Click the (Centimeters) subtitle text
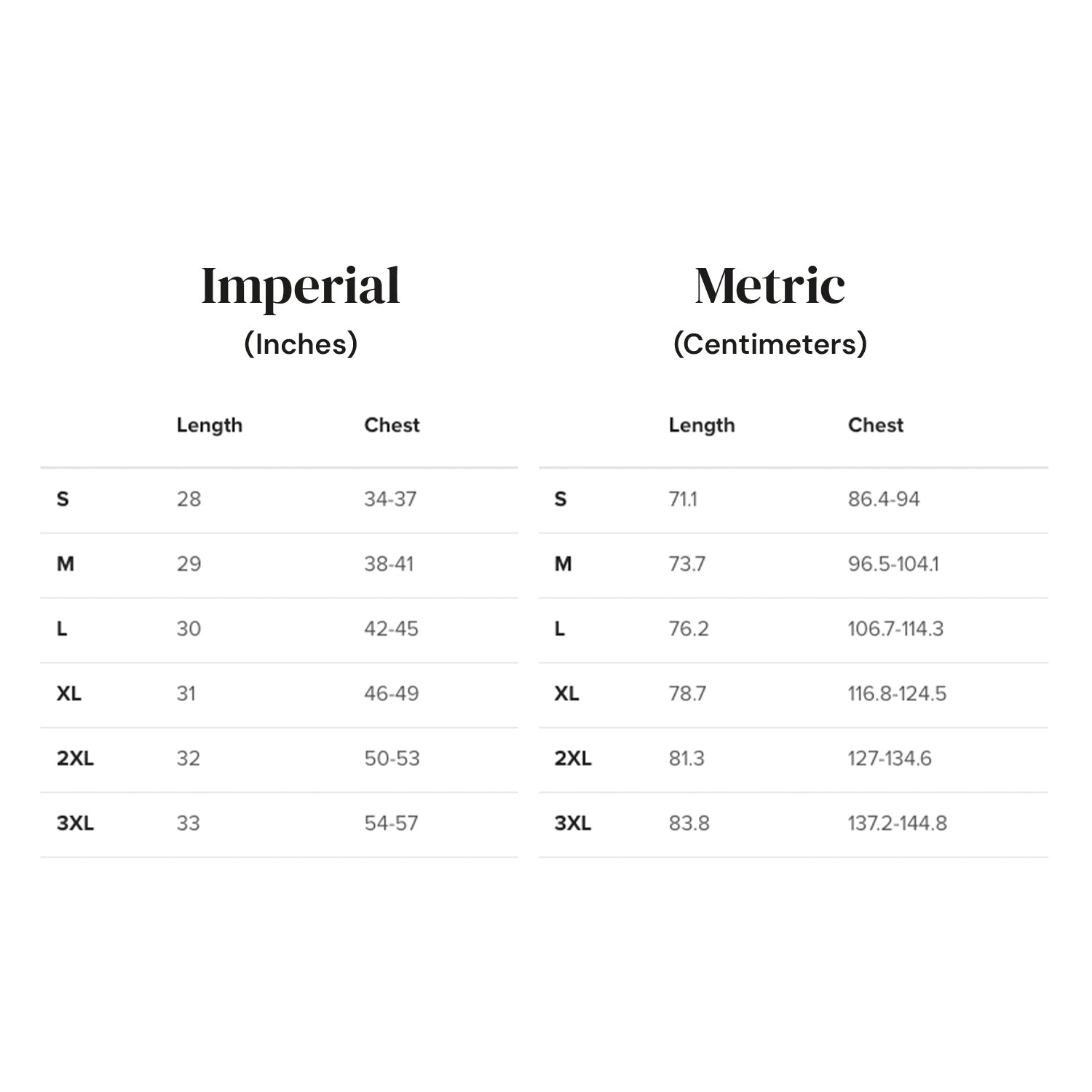Image resolution: width=1092 pixels, height=1092 pixels. tap(769, 344)
